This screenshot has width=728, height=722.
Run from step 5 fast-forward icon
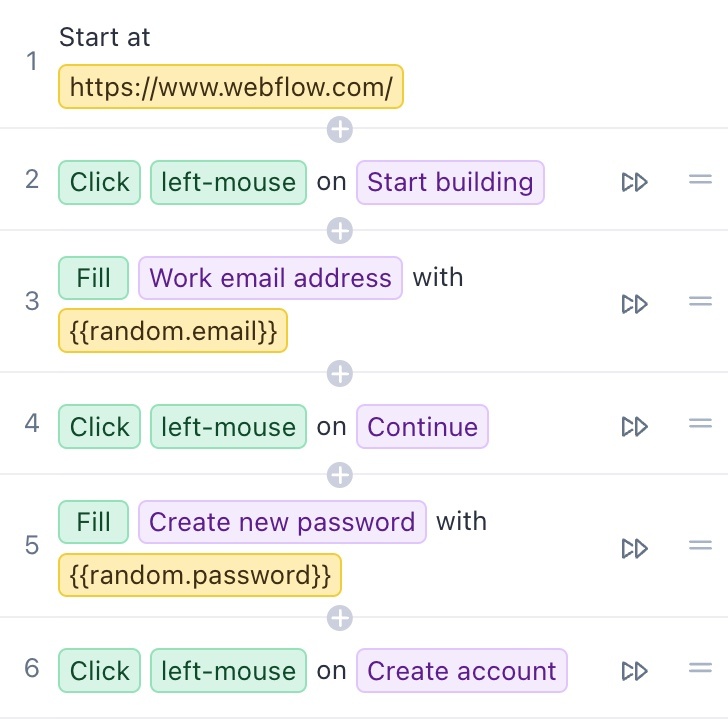[x=635, y=548]
